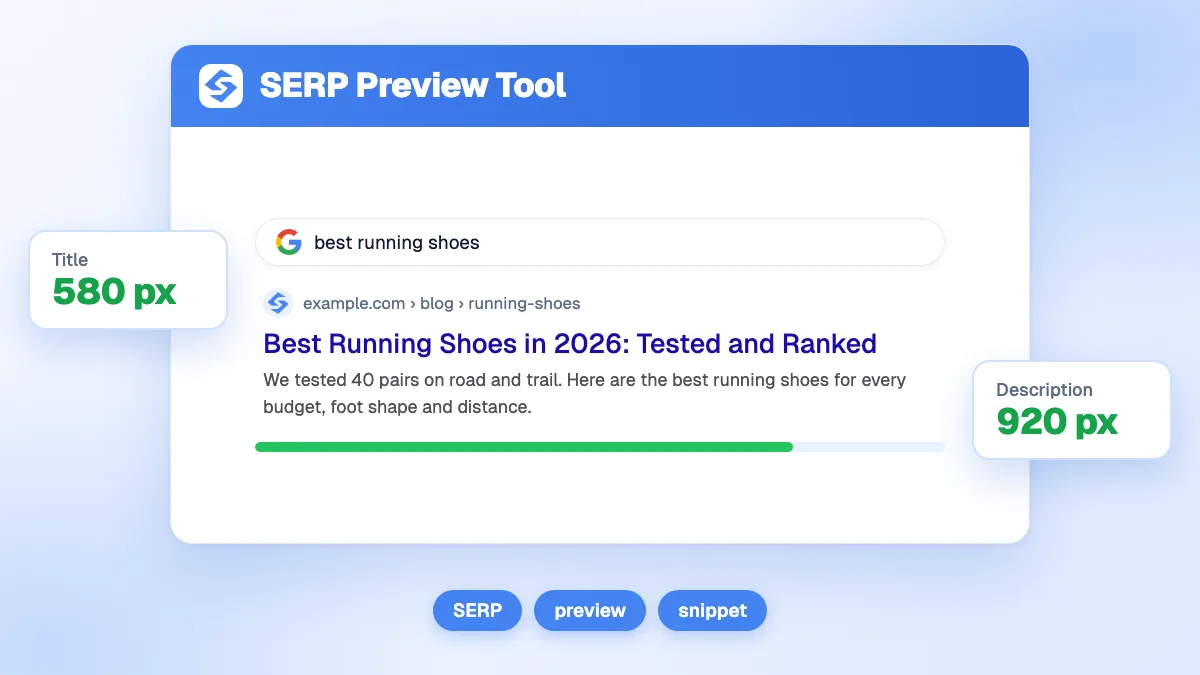Select the snippet tag pill

[x=712, y=610]
